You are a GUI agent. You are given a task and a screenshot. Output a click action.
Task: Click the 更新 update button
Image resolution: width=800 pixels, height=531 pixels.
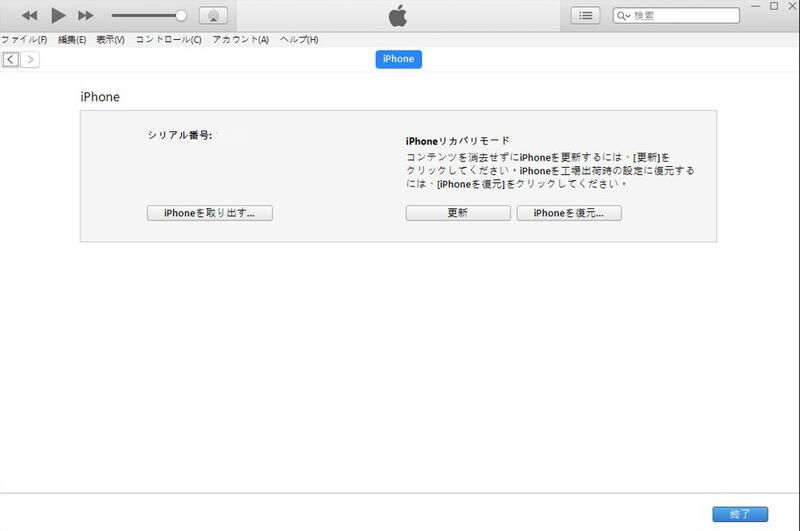pyautogui.click(x=458, y=213)
